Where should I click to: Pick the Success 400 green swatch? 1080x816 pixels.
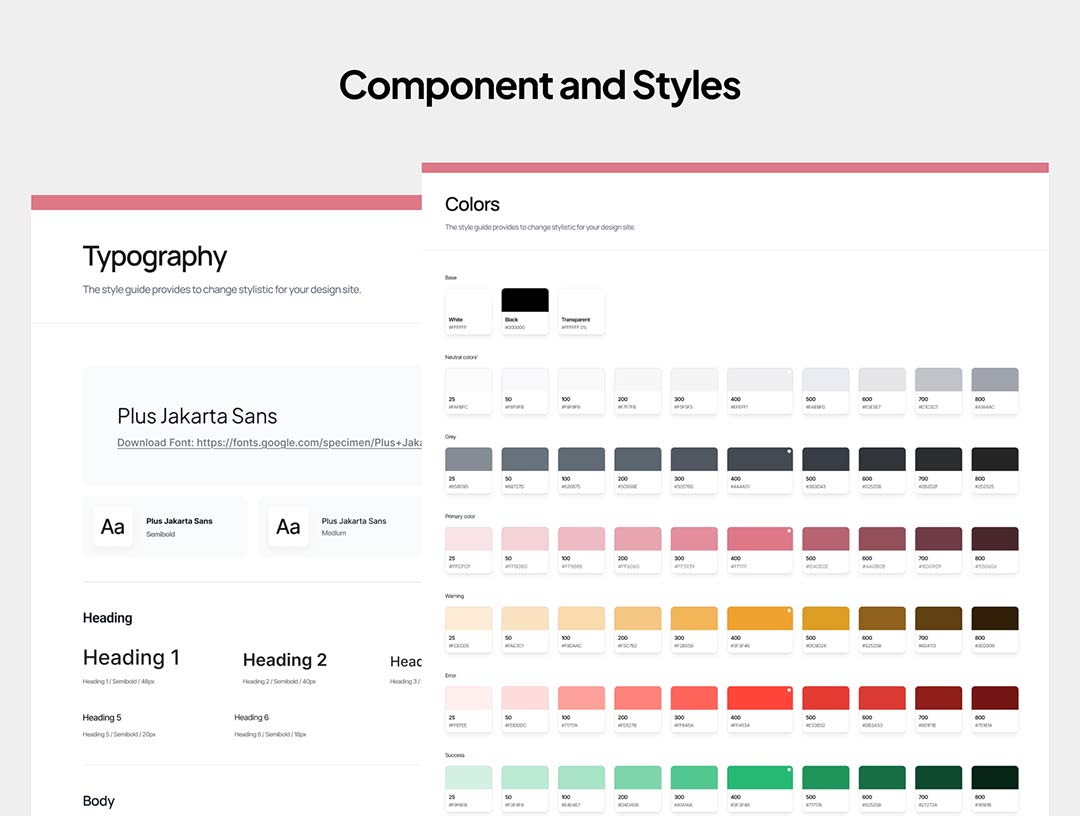760,778
